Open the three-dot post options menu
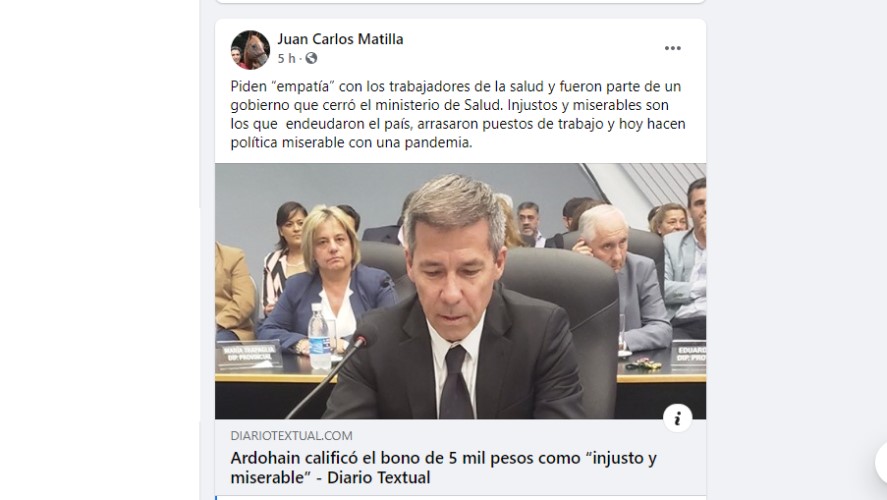Image resolution: width=887 pixels, height=500 pixels. coord(673,48)
